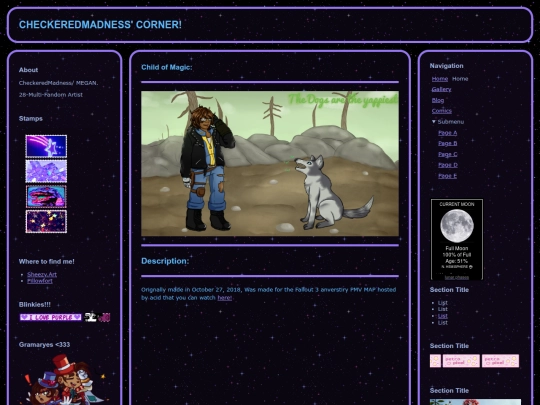Click the 'I Love Purple' blinkie
Viewport: 540px width, 405px height.
pyautogui.click(x=51, y=317)
